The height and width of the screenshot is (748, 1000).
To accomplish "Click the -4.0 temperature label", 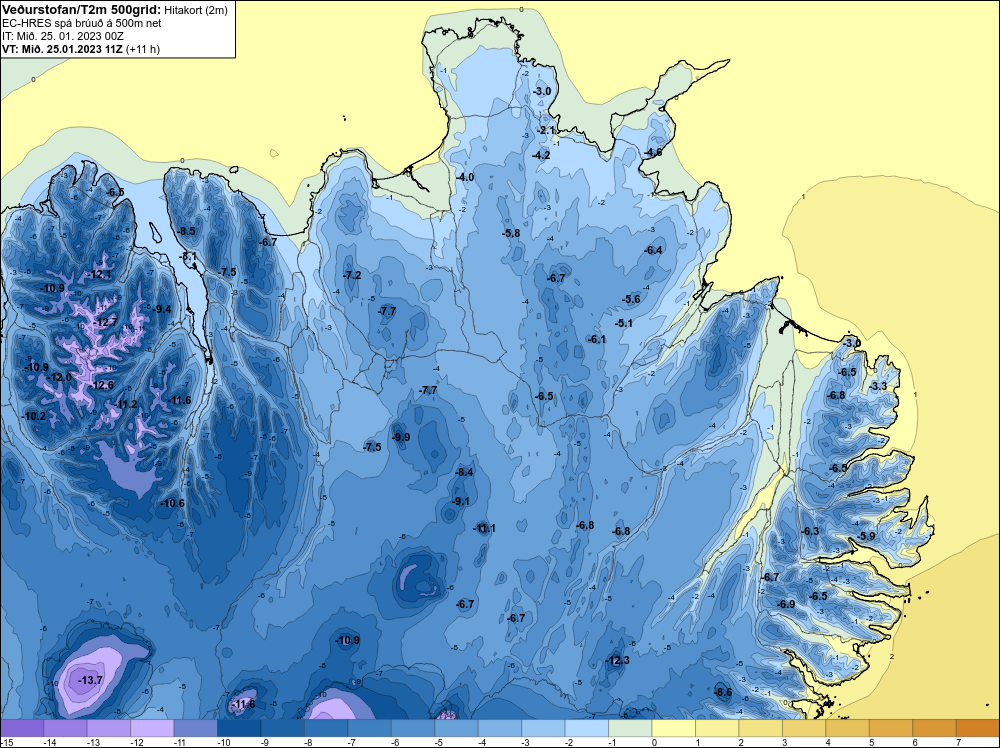I will (465, 177).
